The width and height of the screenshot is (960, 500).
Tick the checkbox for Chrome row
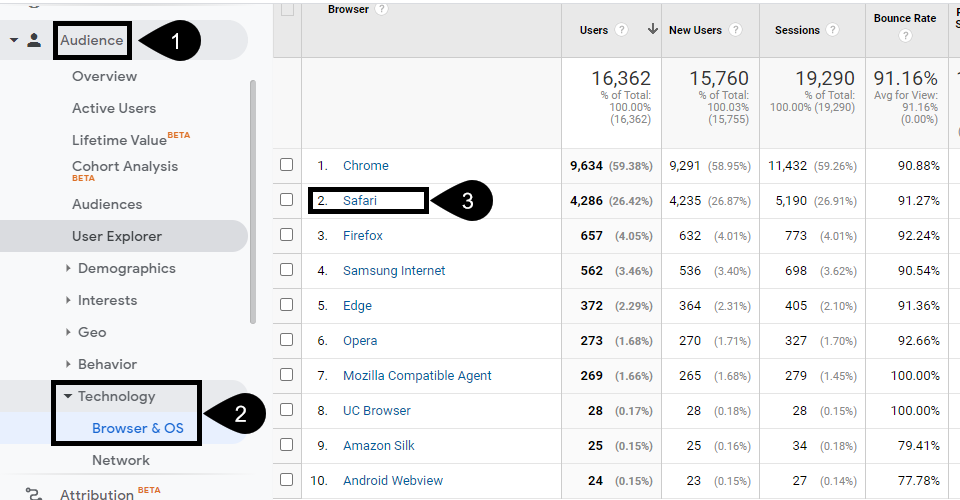[x=287, y=165]
